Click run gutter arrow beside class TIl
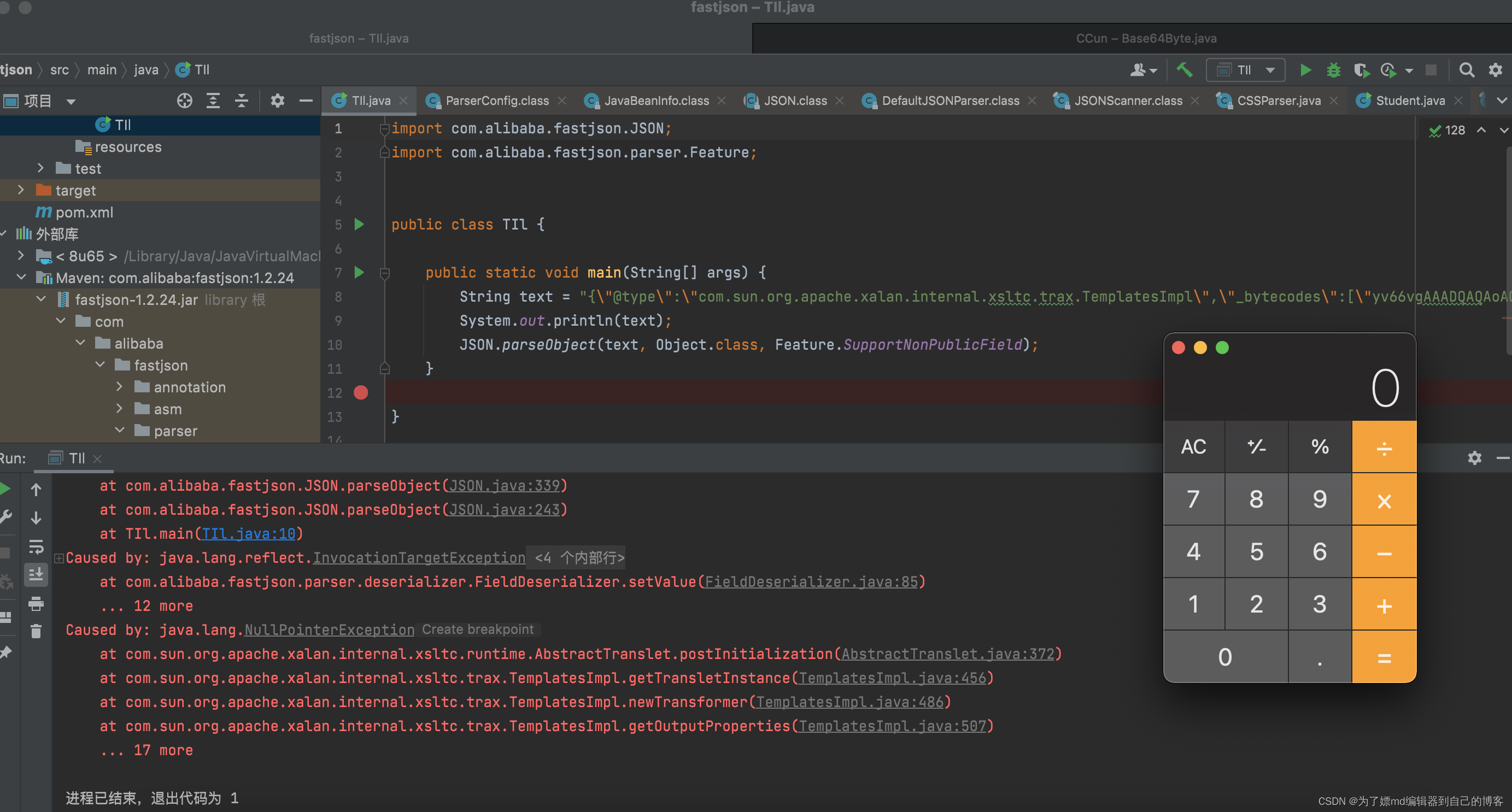 [x=359, y=224]
